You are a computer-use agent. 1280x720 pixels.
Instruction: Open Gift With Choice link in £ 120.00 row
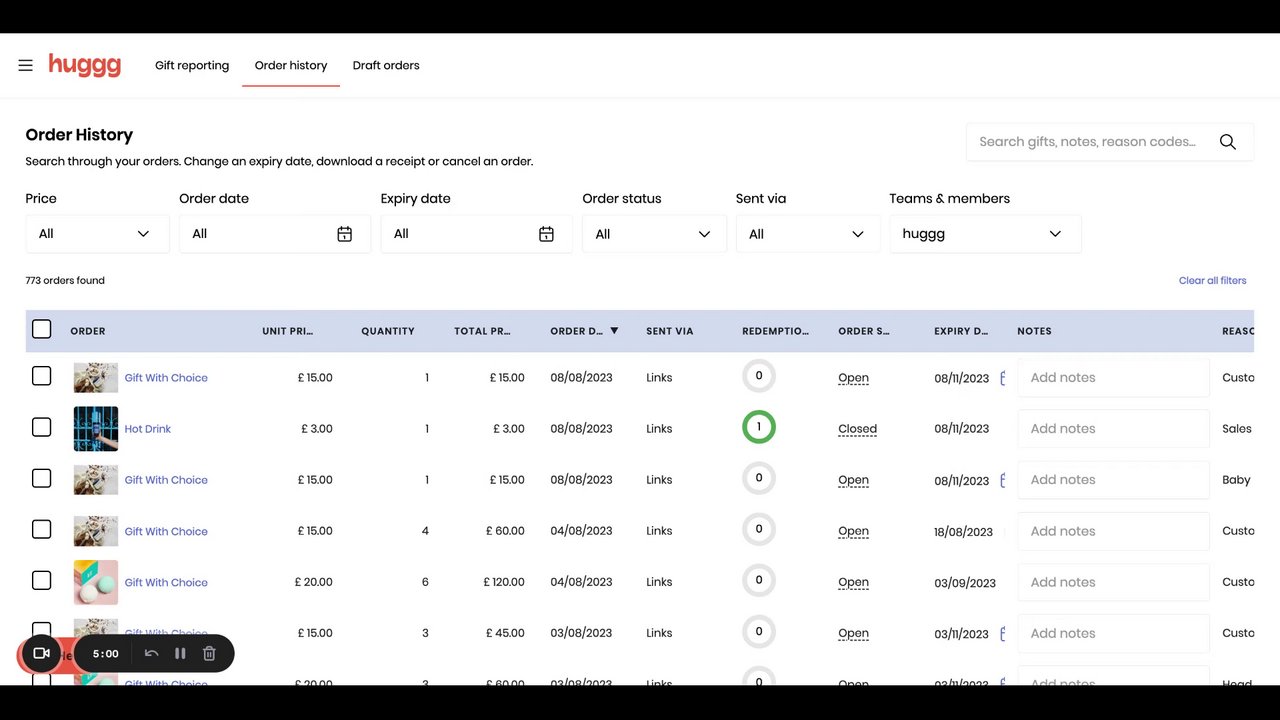166,582
